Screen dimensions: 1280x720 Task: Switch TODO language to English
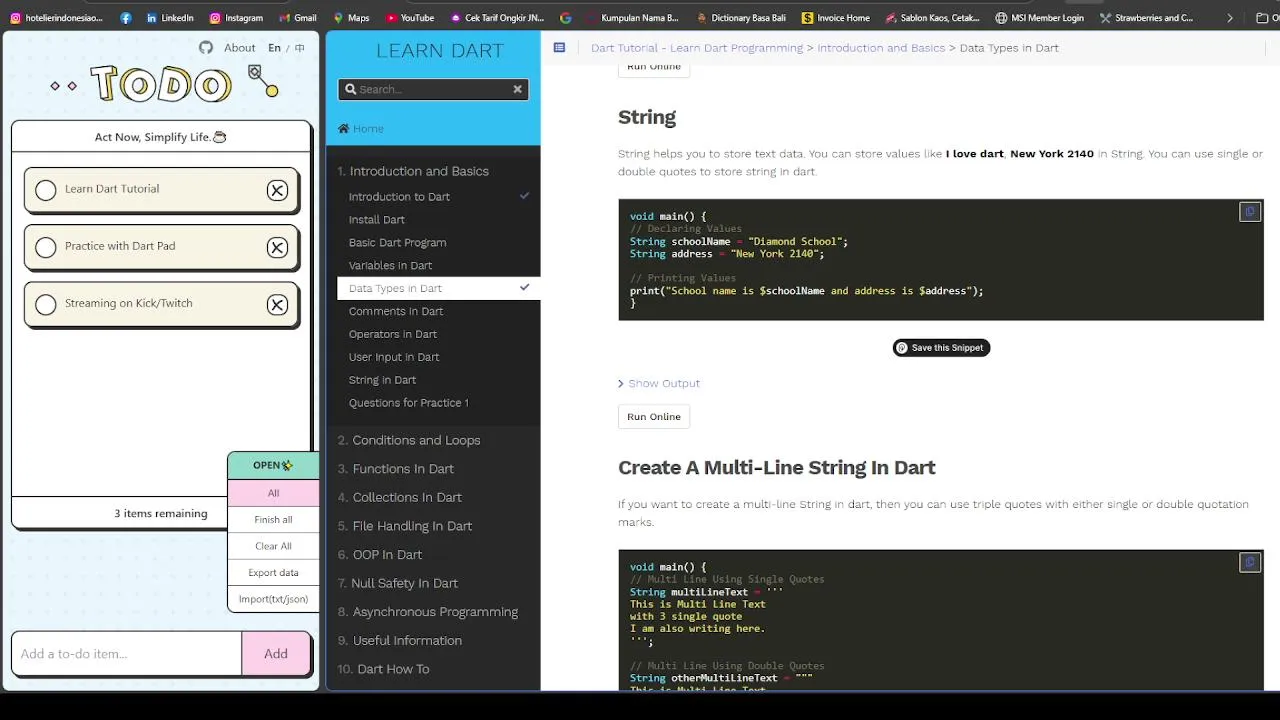click(x=274, y=48)
